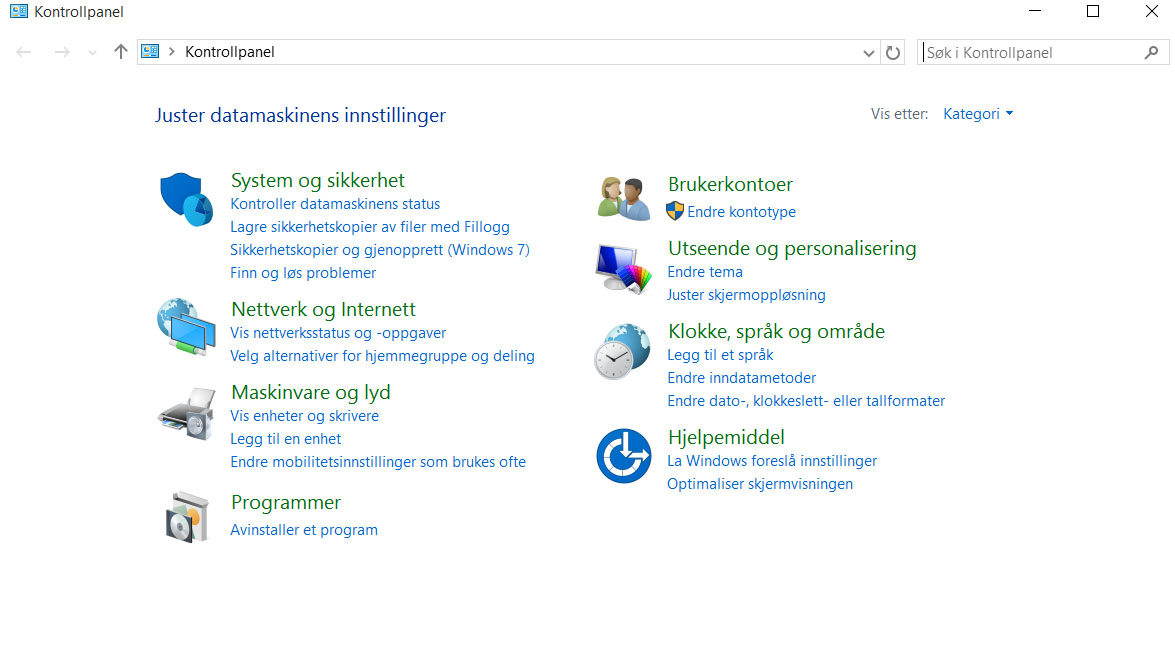Click the forward arrow navigation button

pos(62,52)
